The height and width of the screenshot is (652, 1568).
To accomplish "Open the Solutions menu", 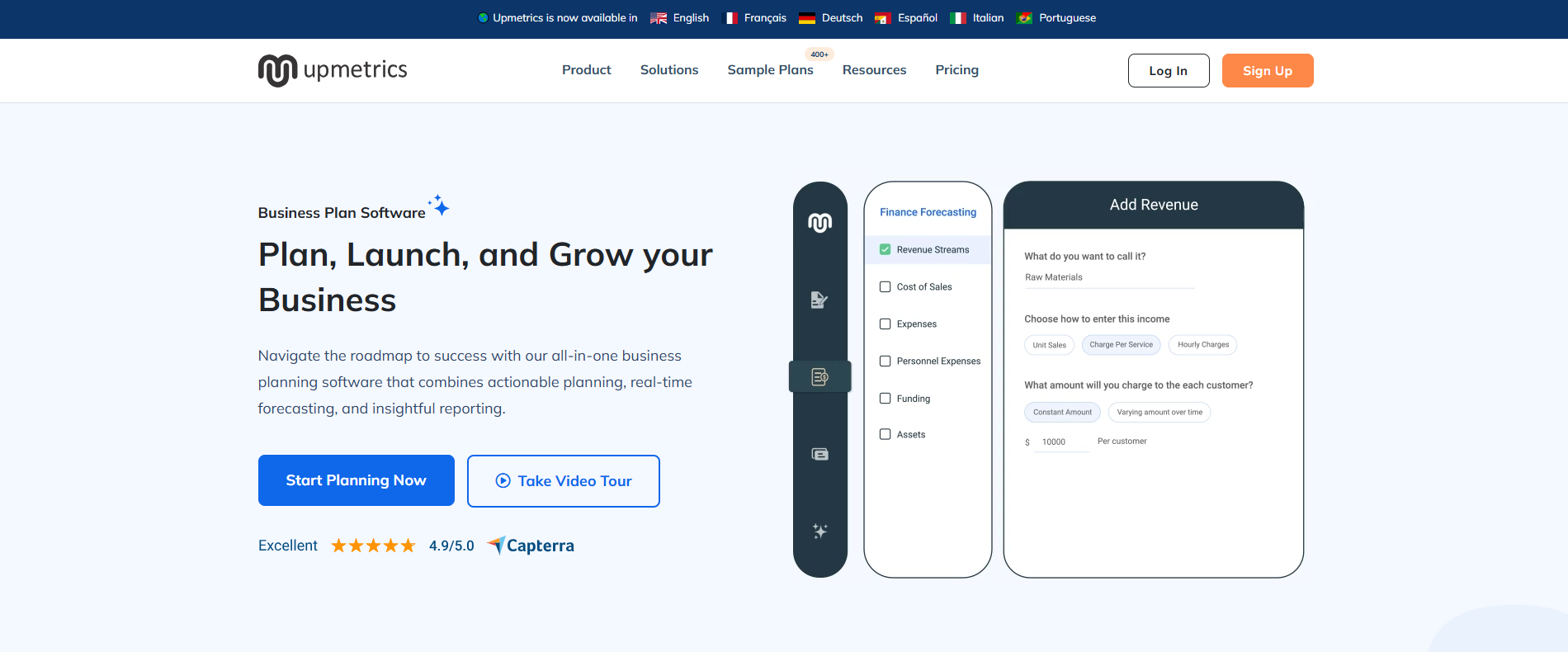I will pyautogui.click(x=669, y=70).
